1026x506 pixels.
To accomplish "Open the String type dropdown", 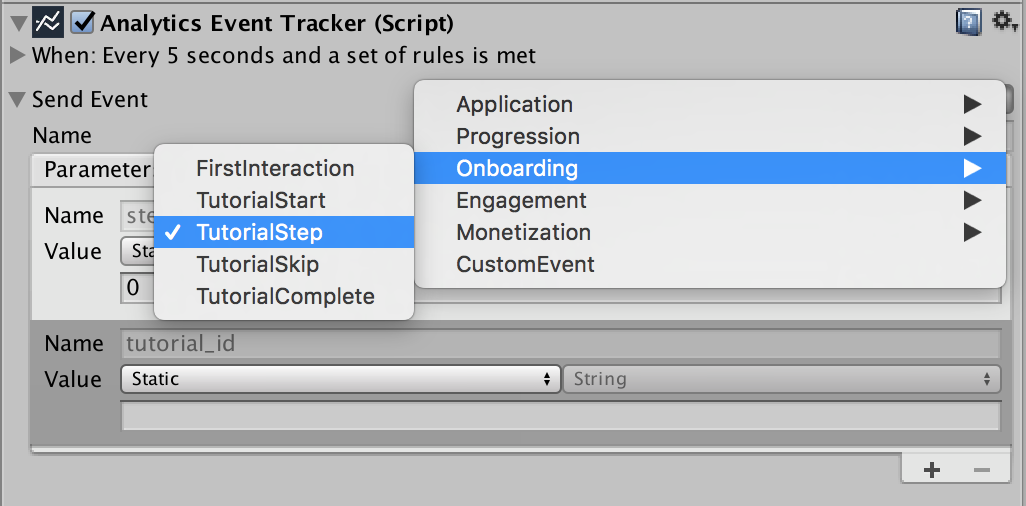I will (x=782, y=379).
